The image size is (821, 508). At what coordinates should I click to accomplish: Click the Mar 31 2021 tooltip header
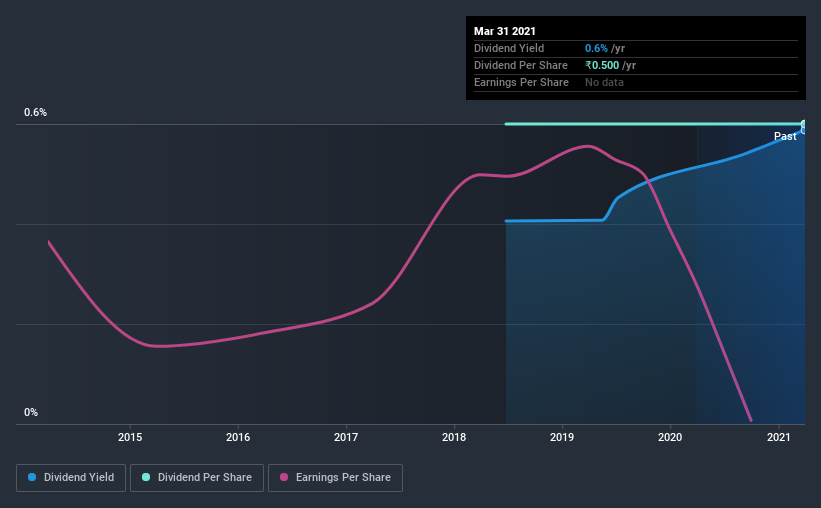point(505,31)
